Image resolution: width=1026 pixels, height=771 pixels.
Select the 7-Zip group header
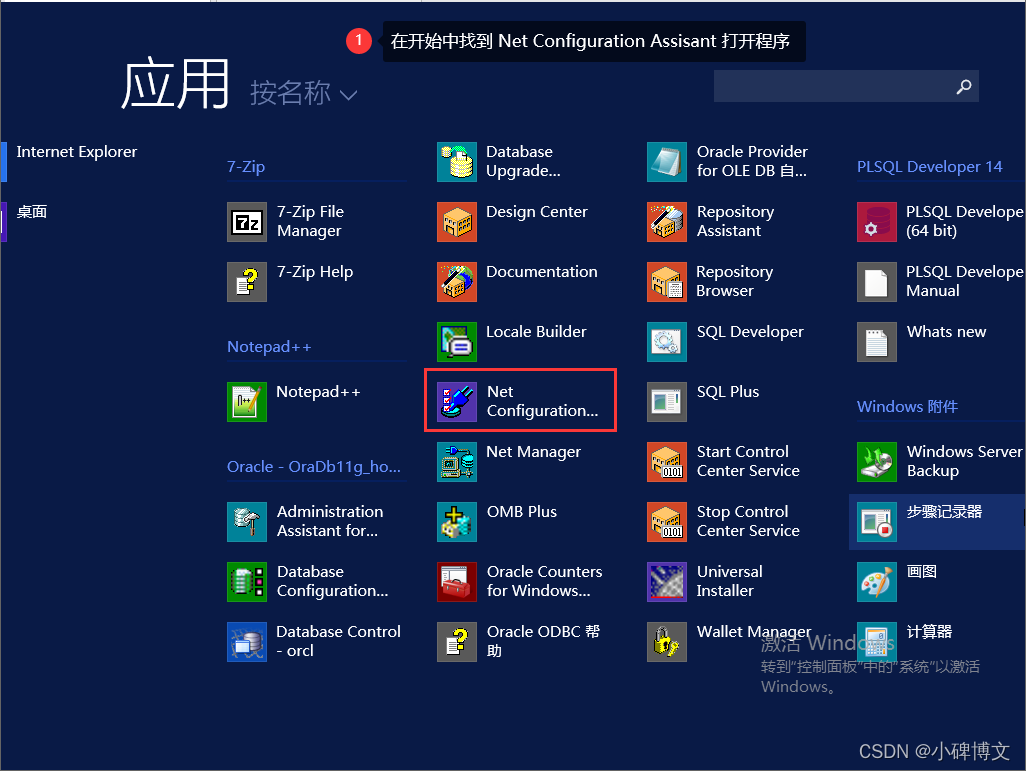[246, 167]
